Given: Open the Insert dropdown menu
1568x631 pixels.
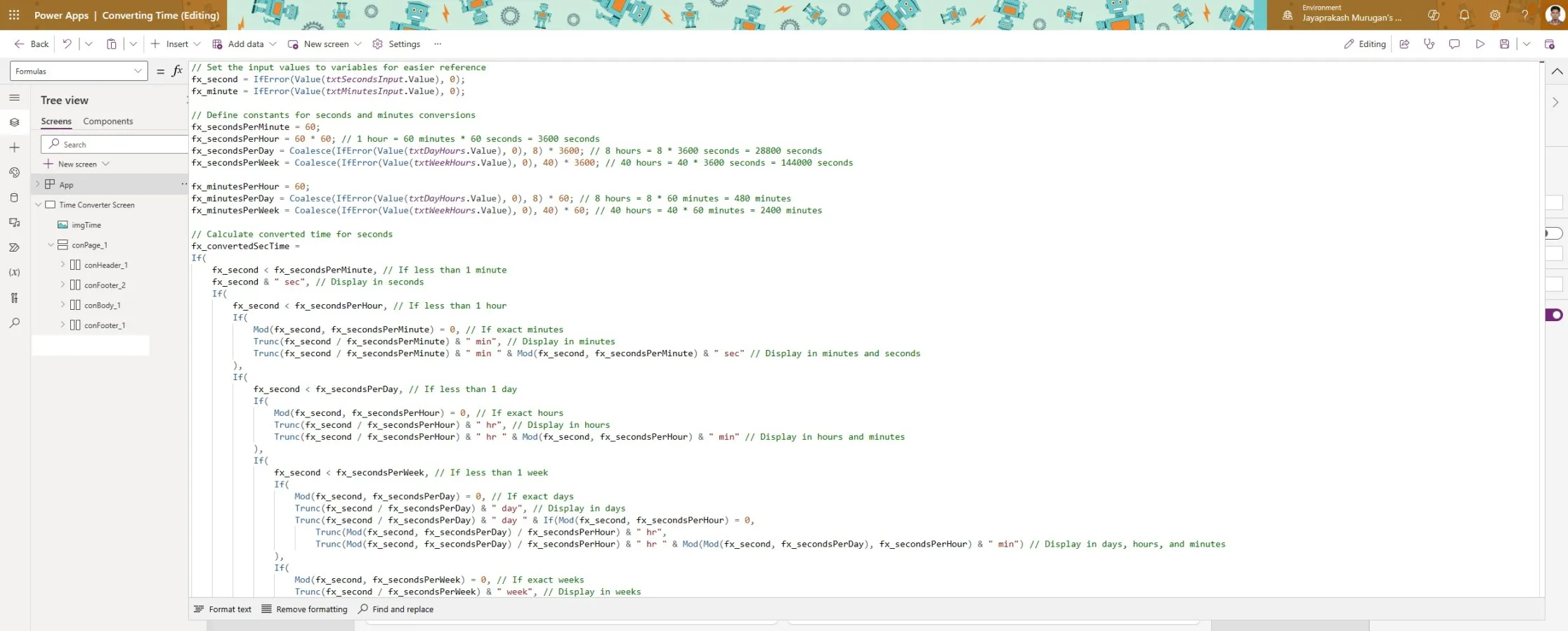Looking at the screenshot, I should [x=176, y=44].
